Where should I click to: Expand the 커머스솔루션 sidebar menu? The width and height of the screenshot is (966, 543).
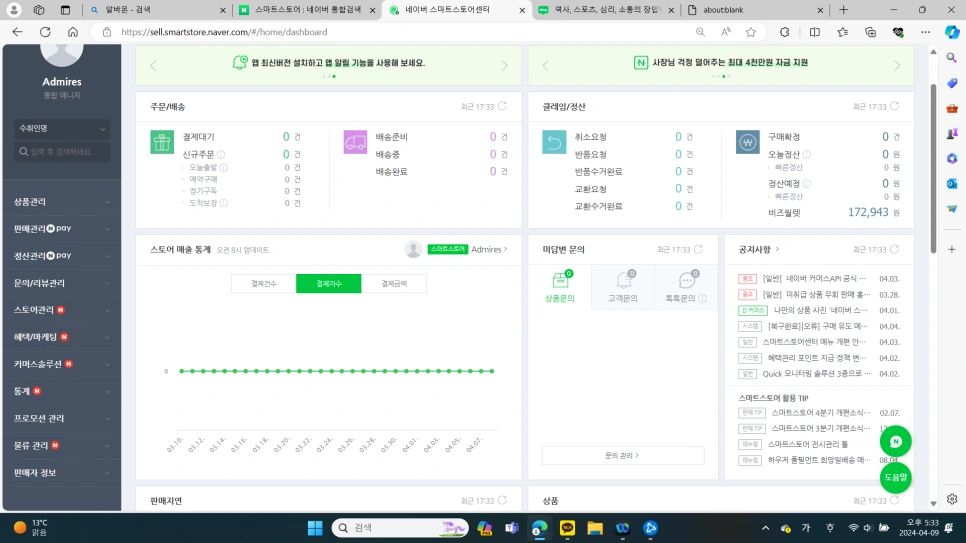62,364
